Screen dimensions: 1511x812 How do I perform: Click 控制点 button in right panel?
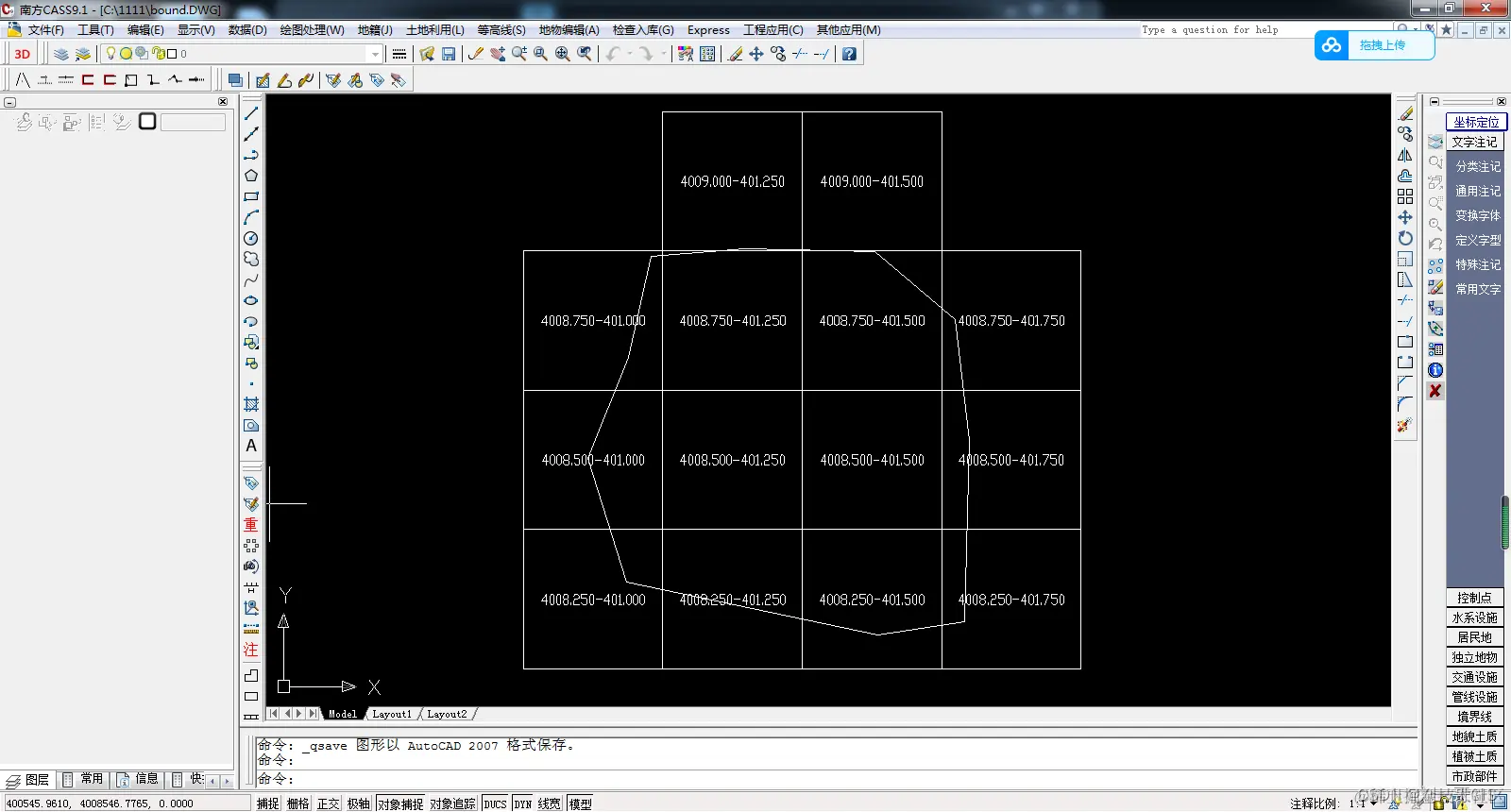pos(1475,598)
